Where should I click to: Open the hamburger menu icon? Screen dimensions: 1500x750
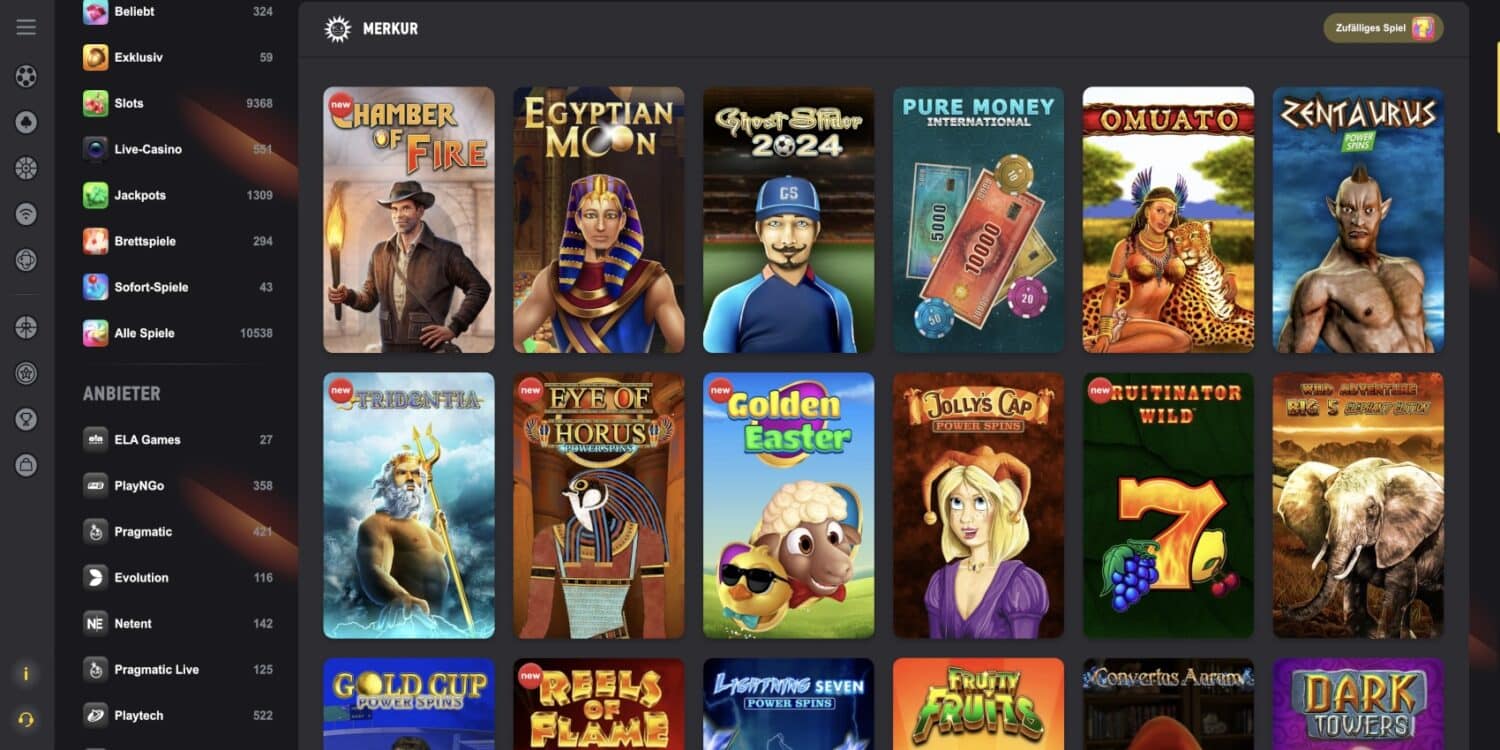[26, 27]
